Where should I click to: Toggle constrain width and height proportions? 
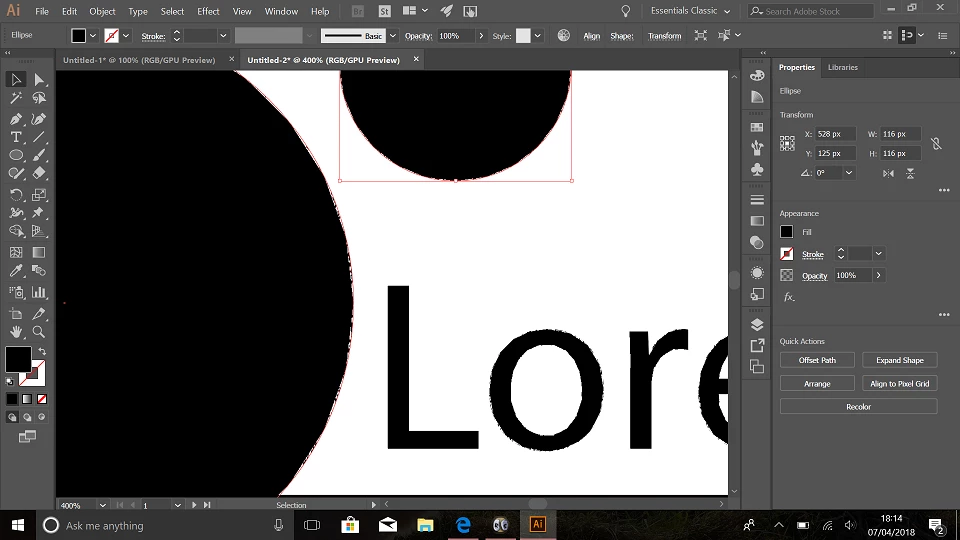pyautogui.click(x=936, y=144)
